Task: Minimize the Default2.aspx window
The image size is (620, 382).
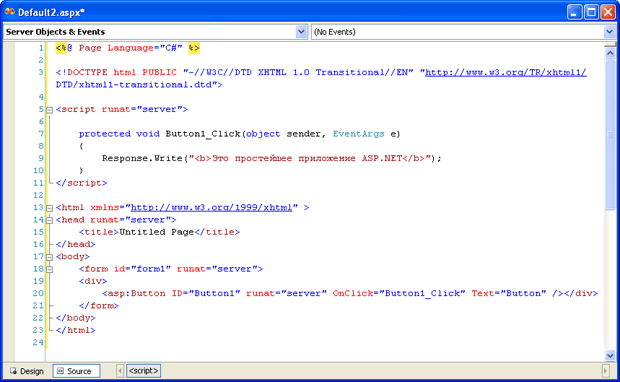Action: (574, 12)
